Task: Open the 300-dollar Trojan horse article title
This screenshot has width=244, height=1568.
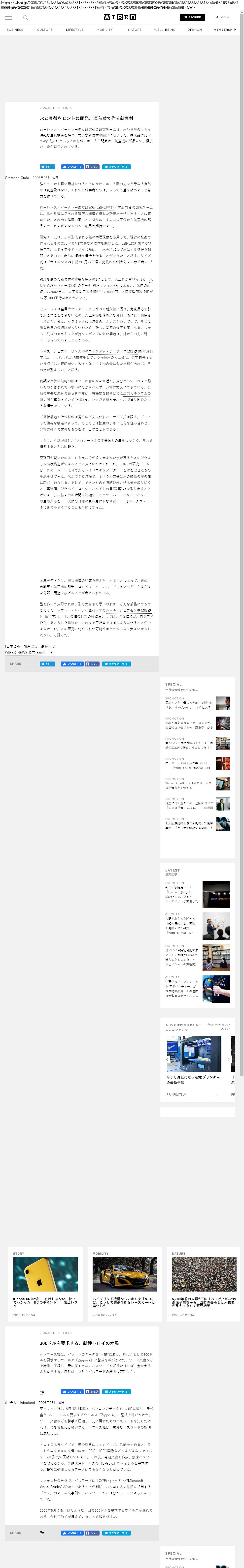Action: pos(79,1343)
